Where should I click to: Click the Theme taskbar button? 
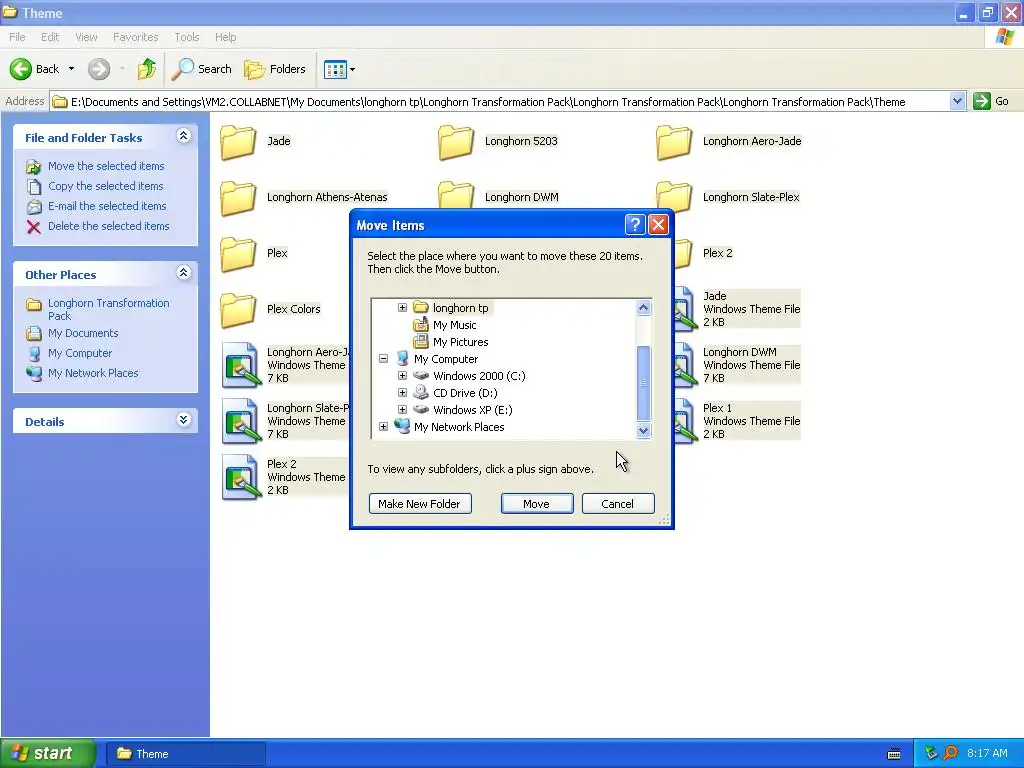(x=185, y=754)
